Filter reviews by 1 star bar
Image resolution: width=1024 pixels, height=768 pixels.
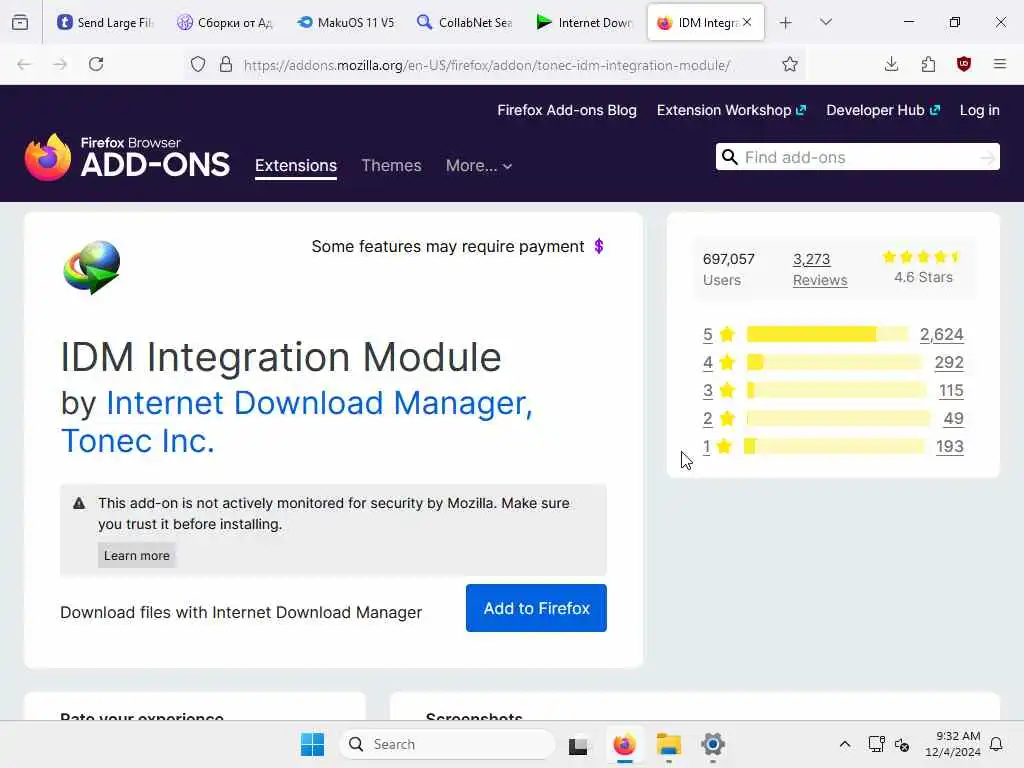[834, 447]
